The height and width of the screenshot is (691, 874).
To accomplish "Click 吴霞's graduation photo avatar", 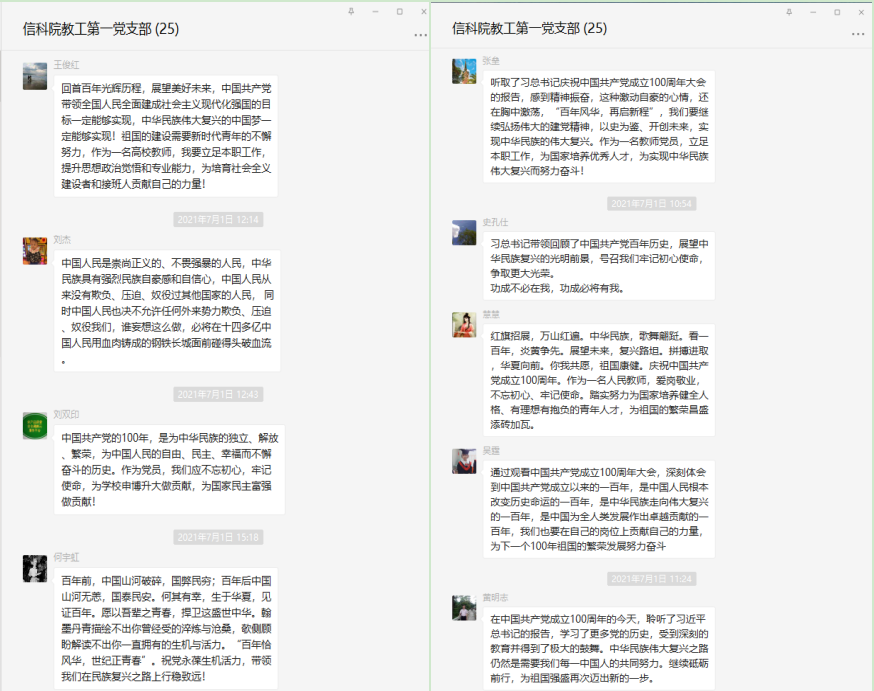I will click(x=464, y=461).
